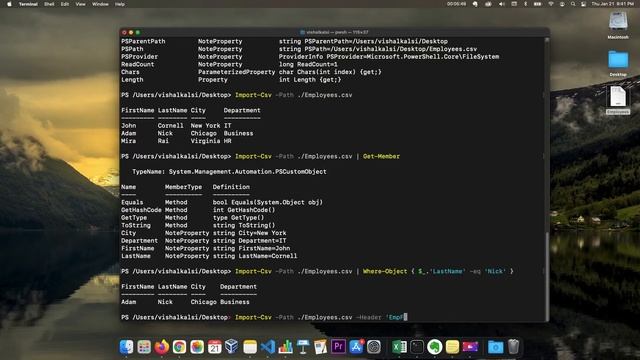The width and height of the screenshot is (640, 360).
Task: Launch Firefox from the dock
Action: tap(162, 347)
